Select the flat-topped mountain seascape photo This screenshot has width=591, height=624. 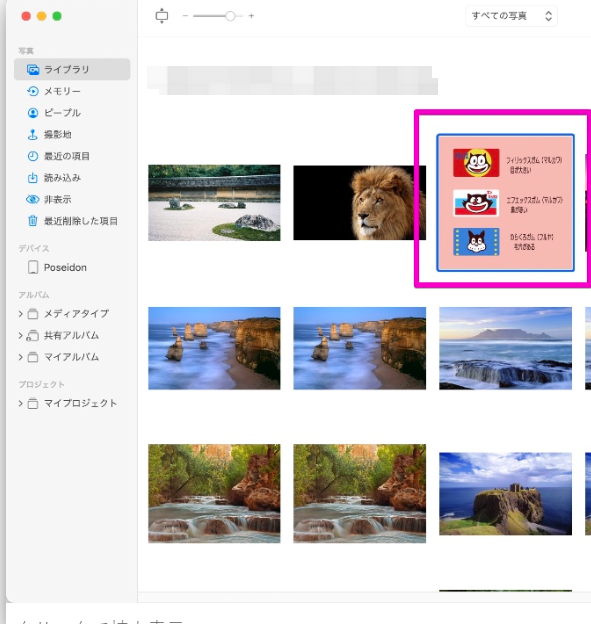point(505,348)
